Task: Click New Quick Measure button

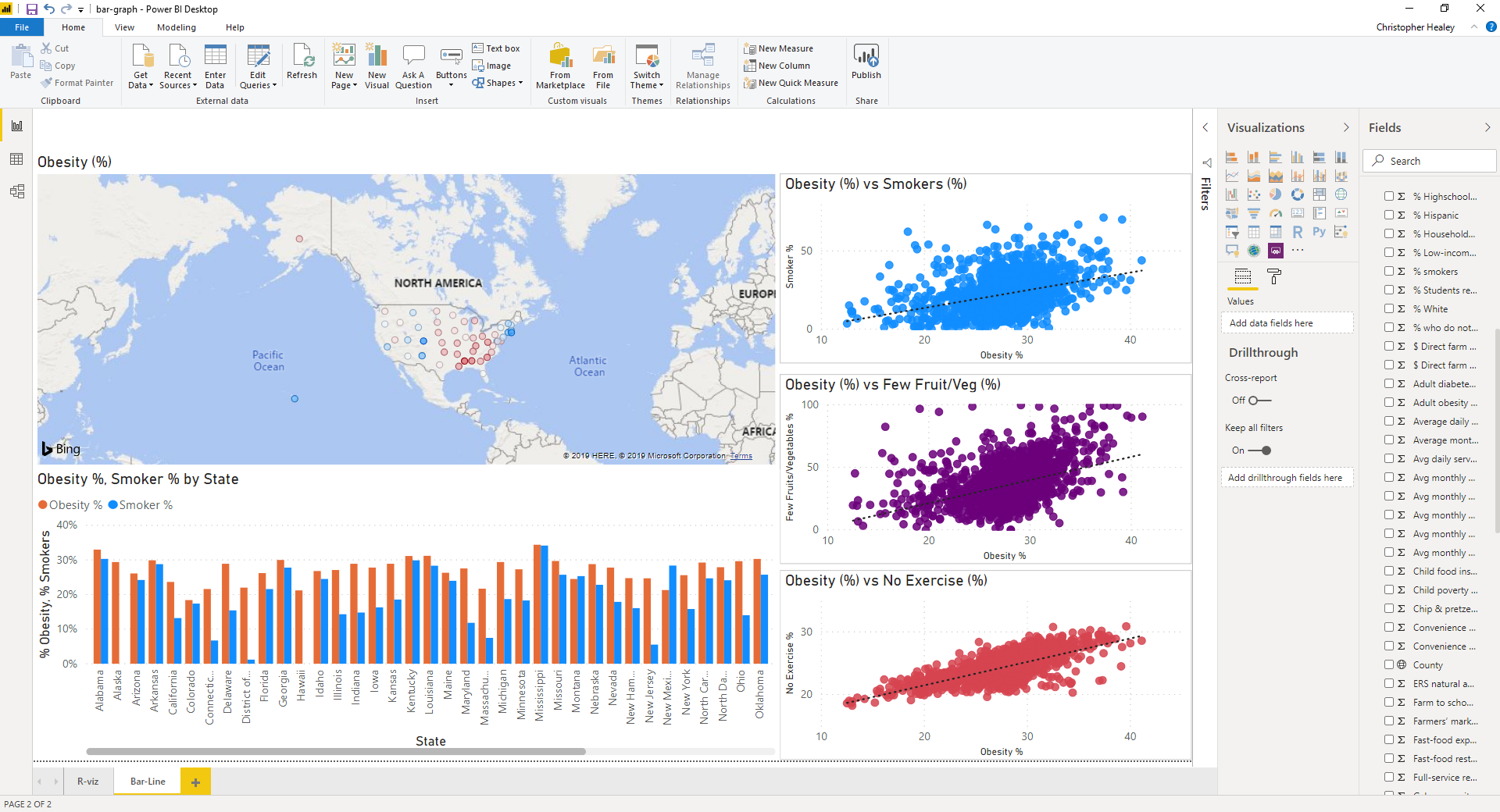Action: pyautogui.click(x=791, y=83)
